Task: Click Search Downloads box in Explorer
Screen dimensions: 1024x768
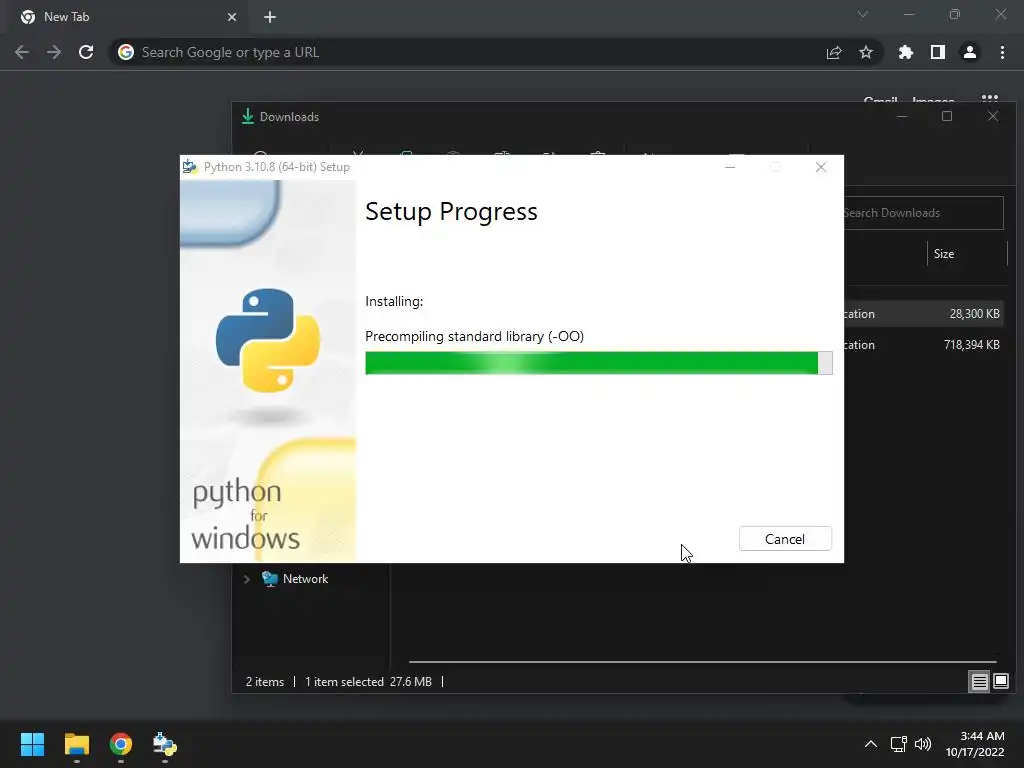Action: (x=923, y=213)
